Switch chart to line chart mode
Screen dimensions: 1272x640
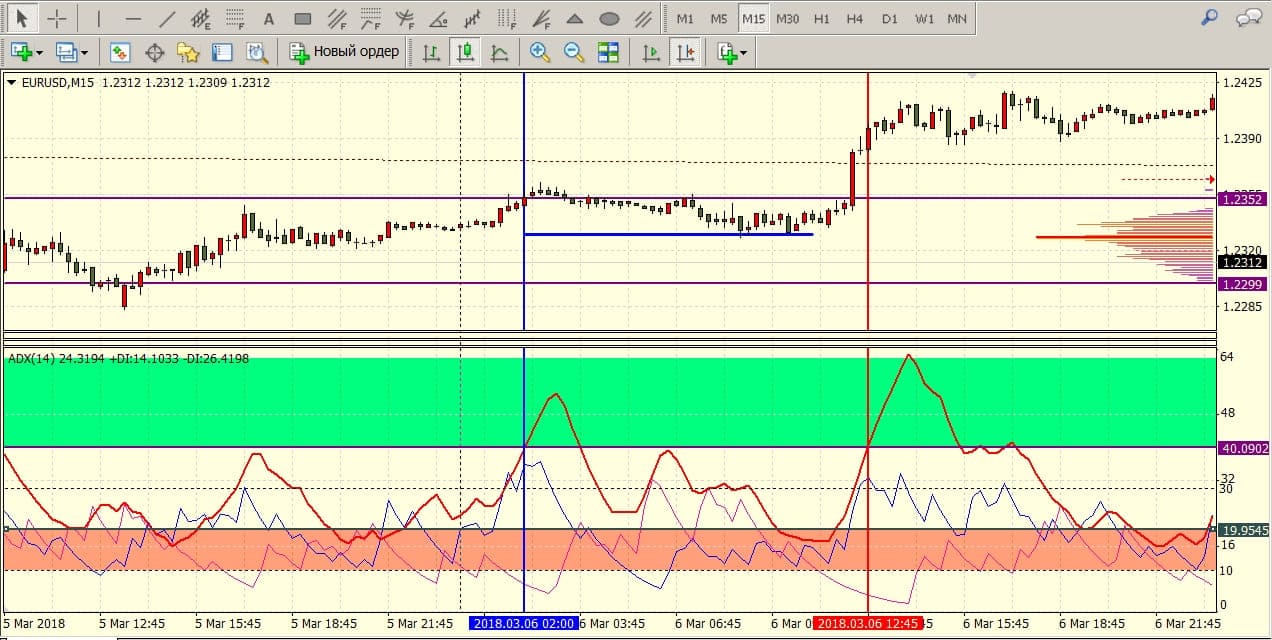(498, 52)
